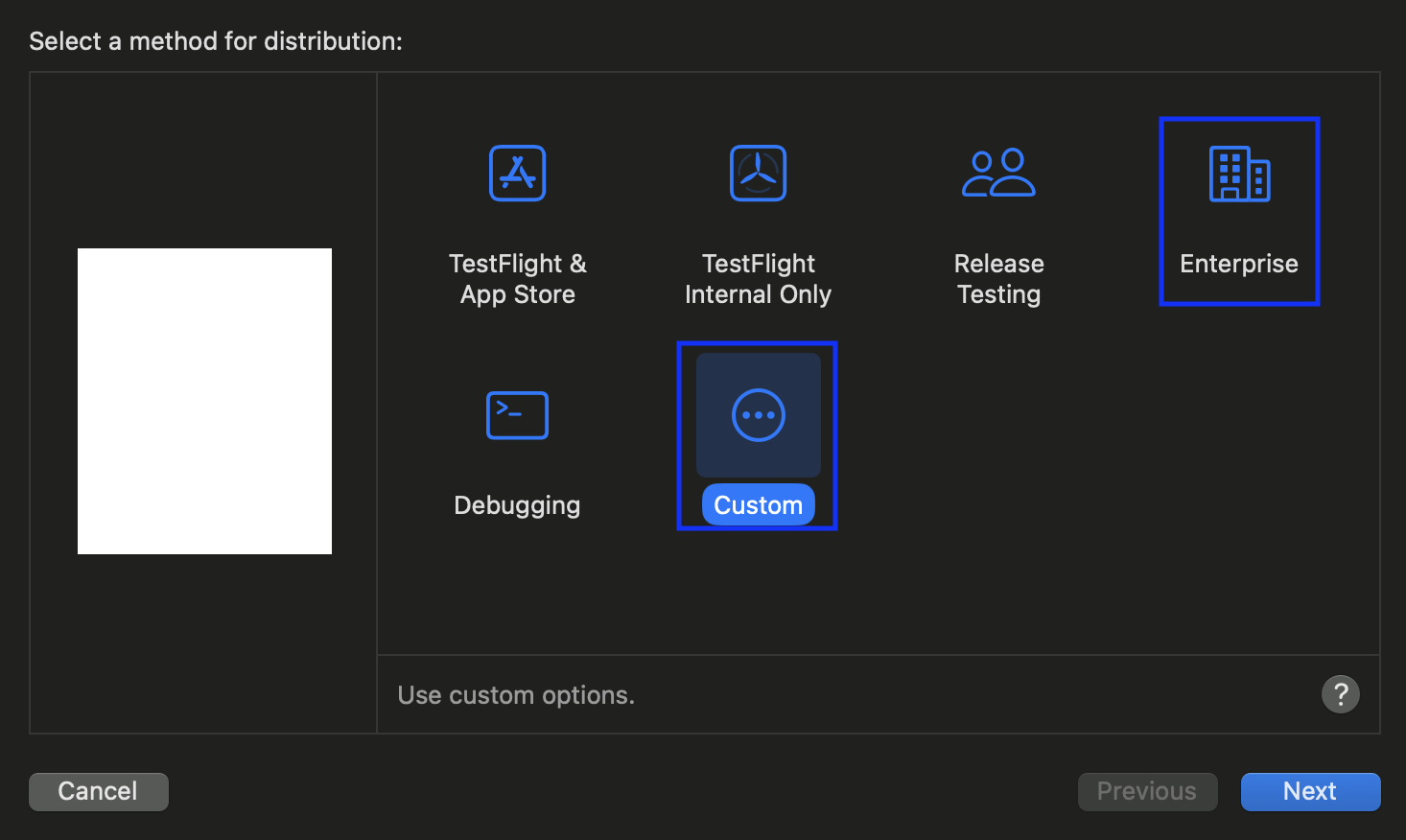Click the "Debugging" label
This screenshot has height=840, width=1406.
517,505
